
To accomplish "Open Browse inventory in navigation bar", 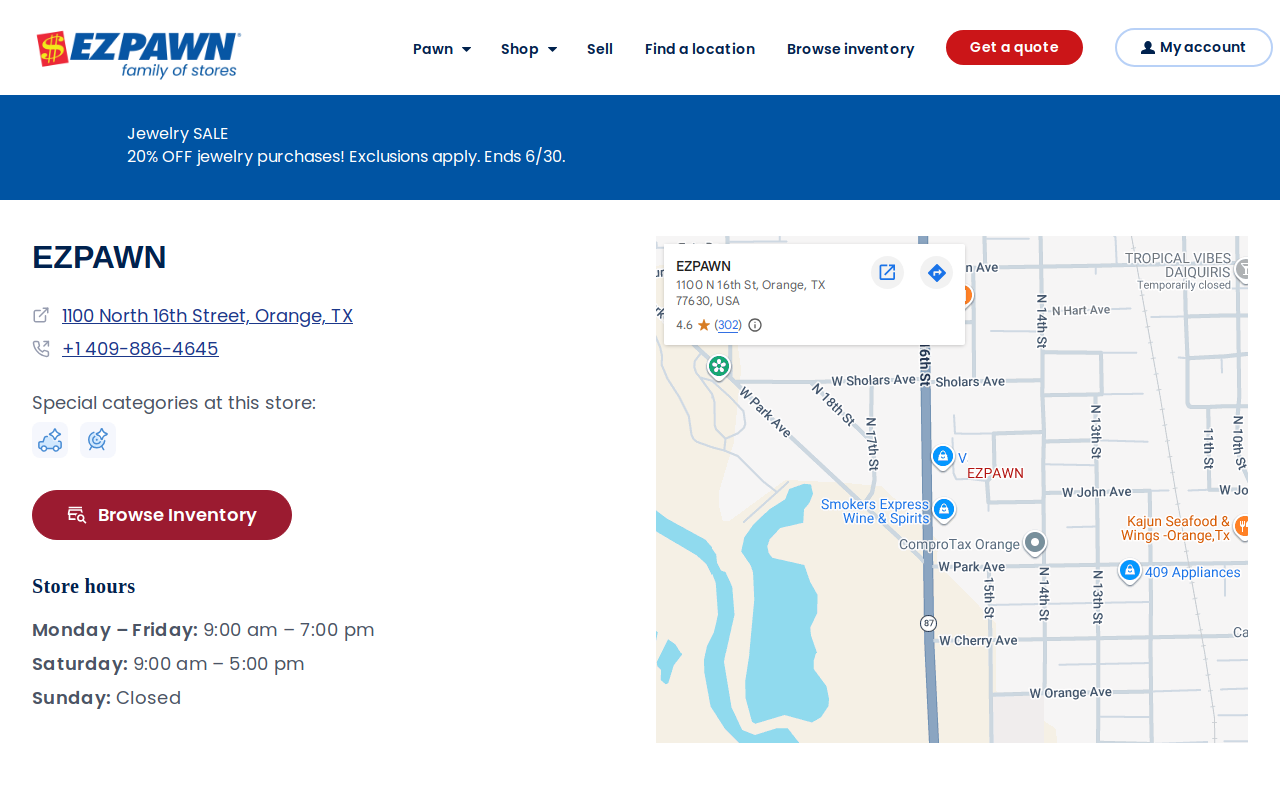I will coord(851,49).
